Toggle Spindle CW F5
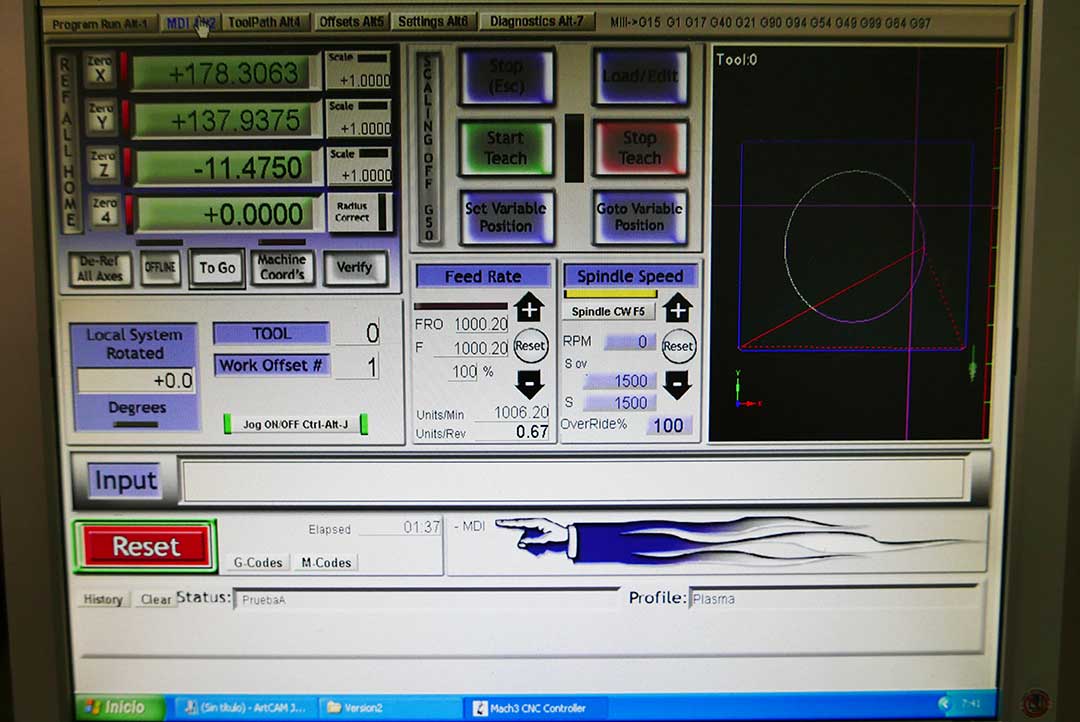This screenshot has width=1080, height=722. coord(608,311)
